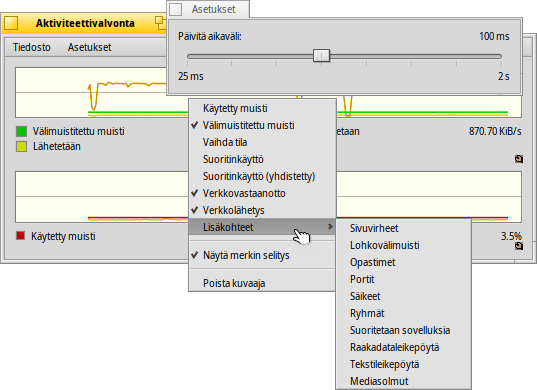Uncheck Verkkolähetys in context menu
Image resolution: width=537 pixels, height=390 pixels.
click(x=262, y=210)
